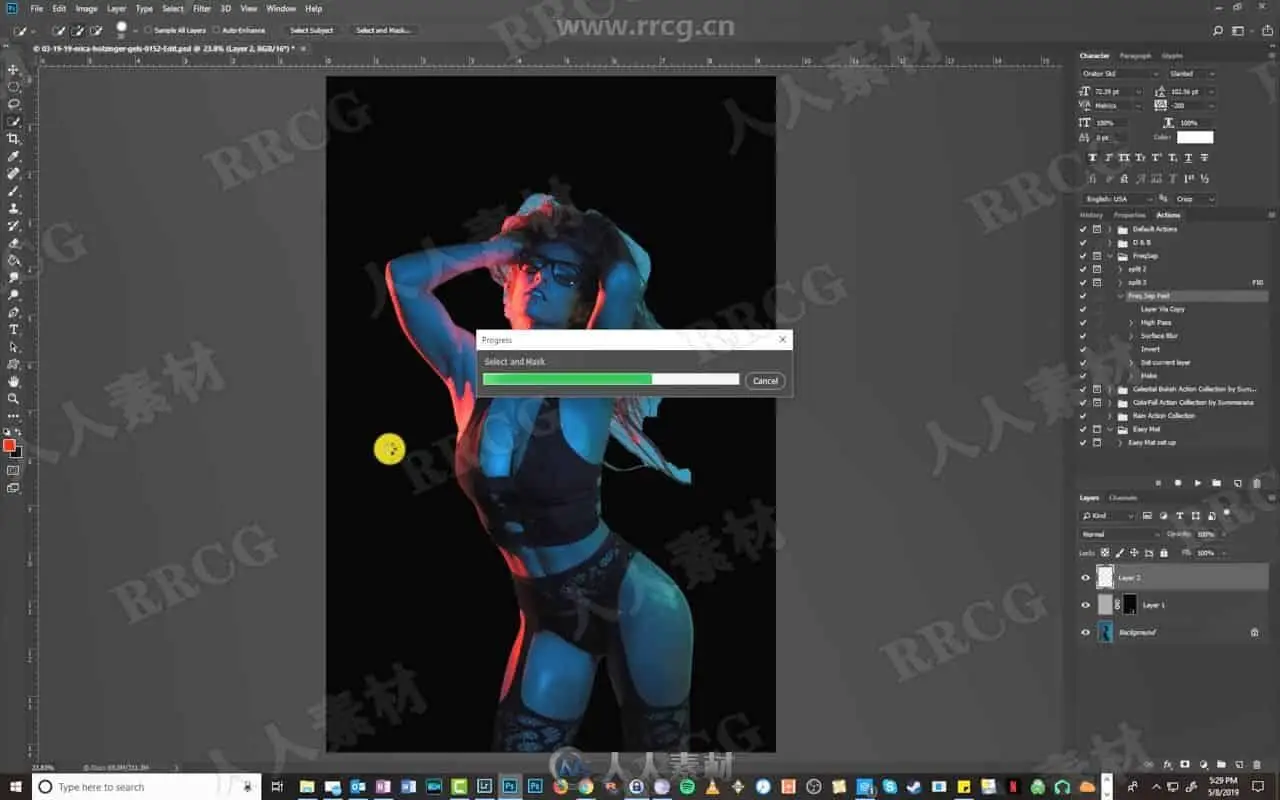Viewport: 1280px width, 800px height.
Task: Select the Crop tool
Action: coord(14,139)
